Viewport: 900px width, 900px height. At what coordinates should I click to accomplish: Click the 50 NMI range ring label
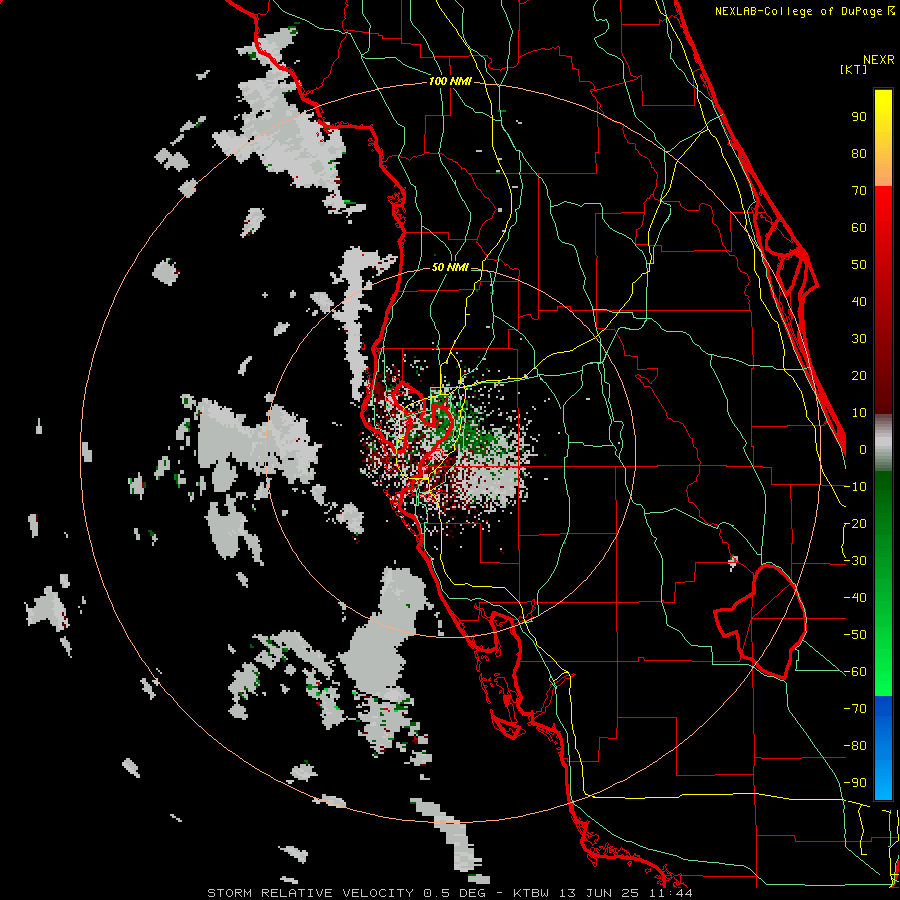[450, 267]
